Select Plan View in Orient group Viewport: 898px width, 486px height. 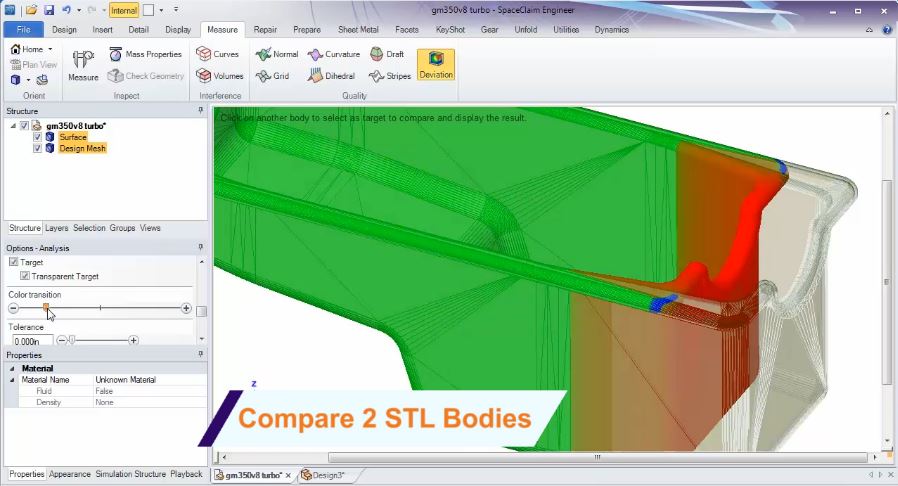pos(33,65)
